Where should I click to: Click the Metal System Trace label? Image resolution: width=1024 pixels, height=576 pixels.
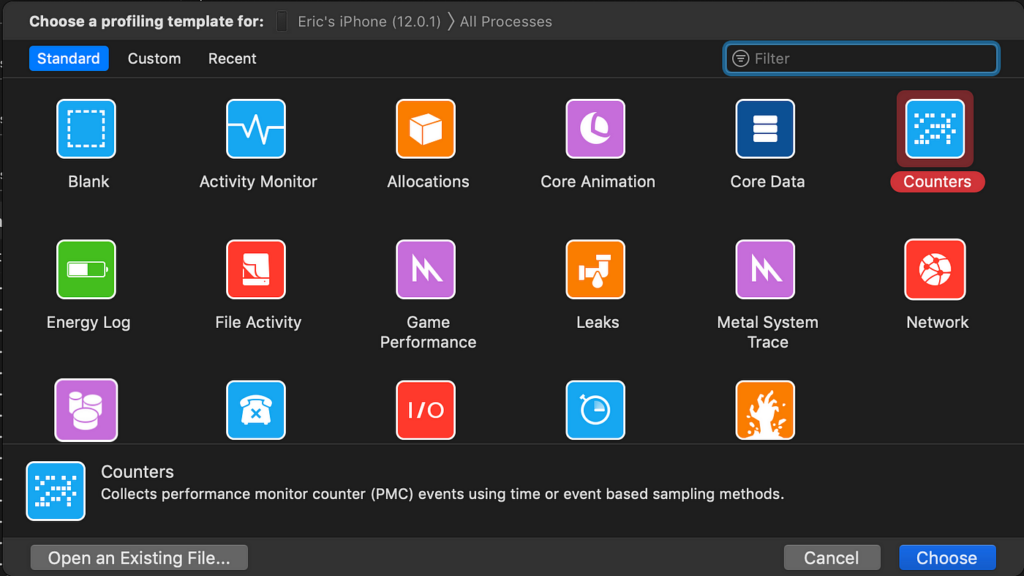[767, 332]
